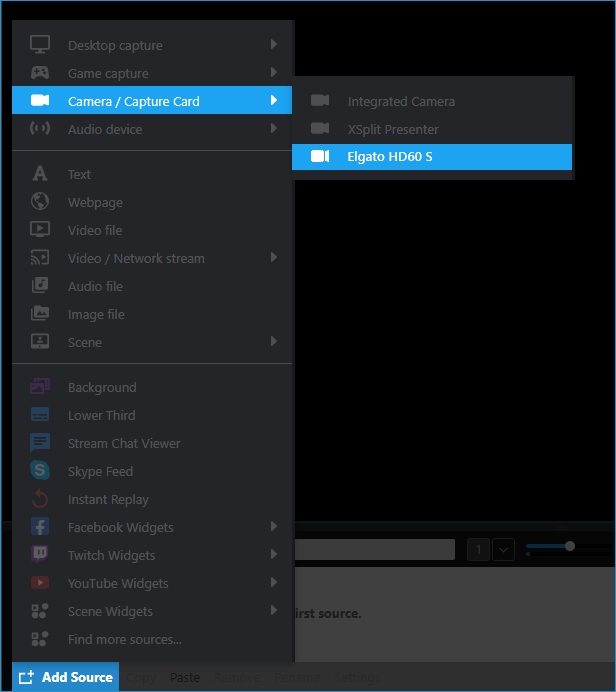This screenshot has height=692, width=616.
Task: Select the Image file label
Action: click(96, 315)
